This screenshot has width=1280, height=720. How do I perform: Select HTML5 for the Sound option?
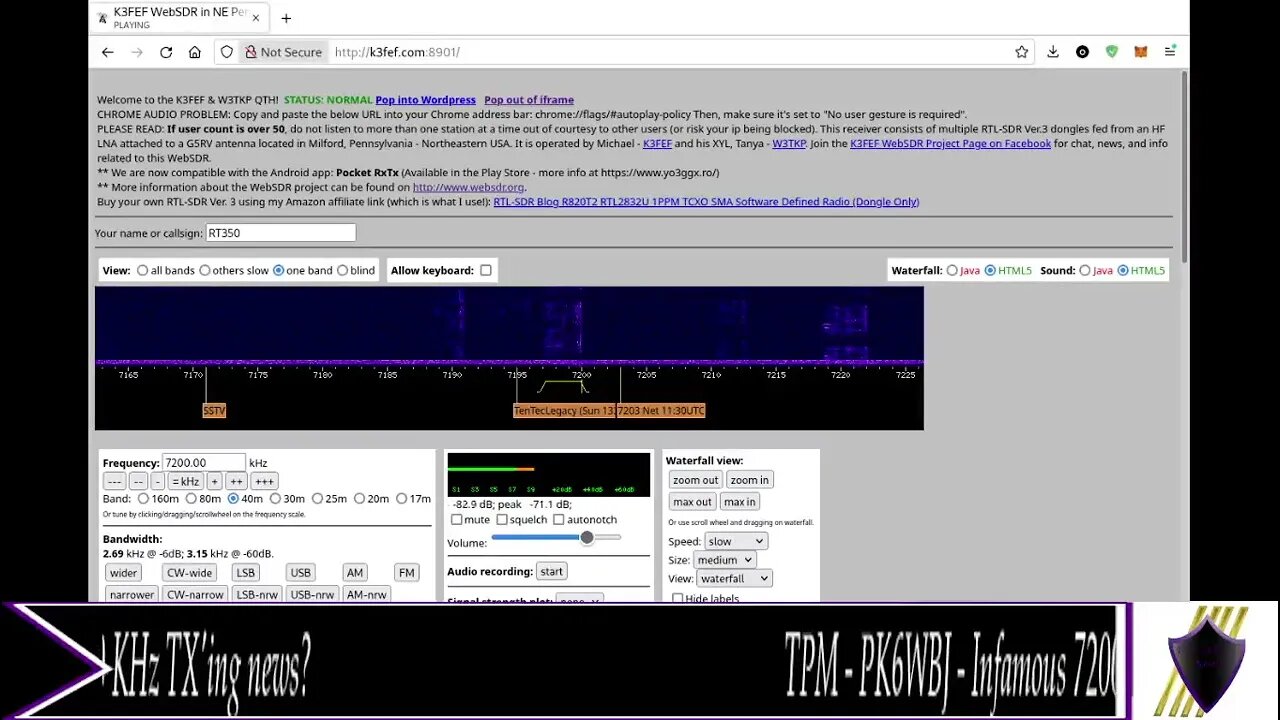click(1123, 270)
